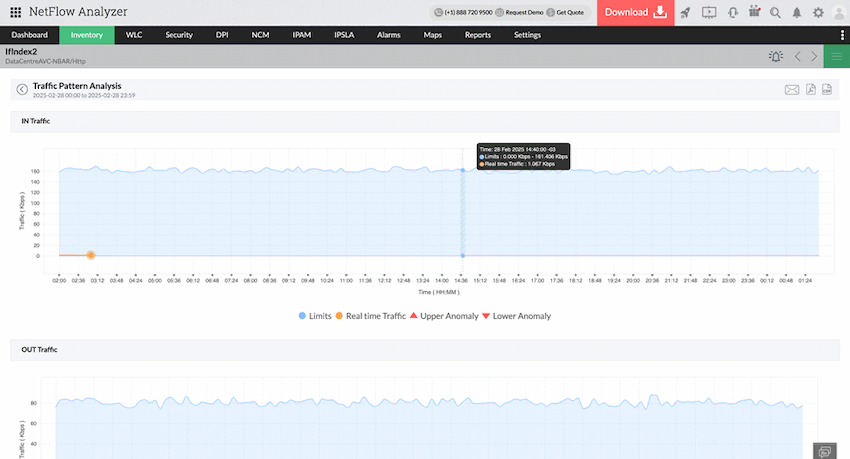
Task: Toggle Lower Anomaly legend item
Action: click(517, 316)
